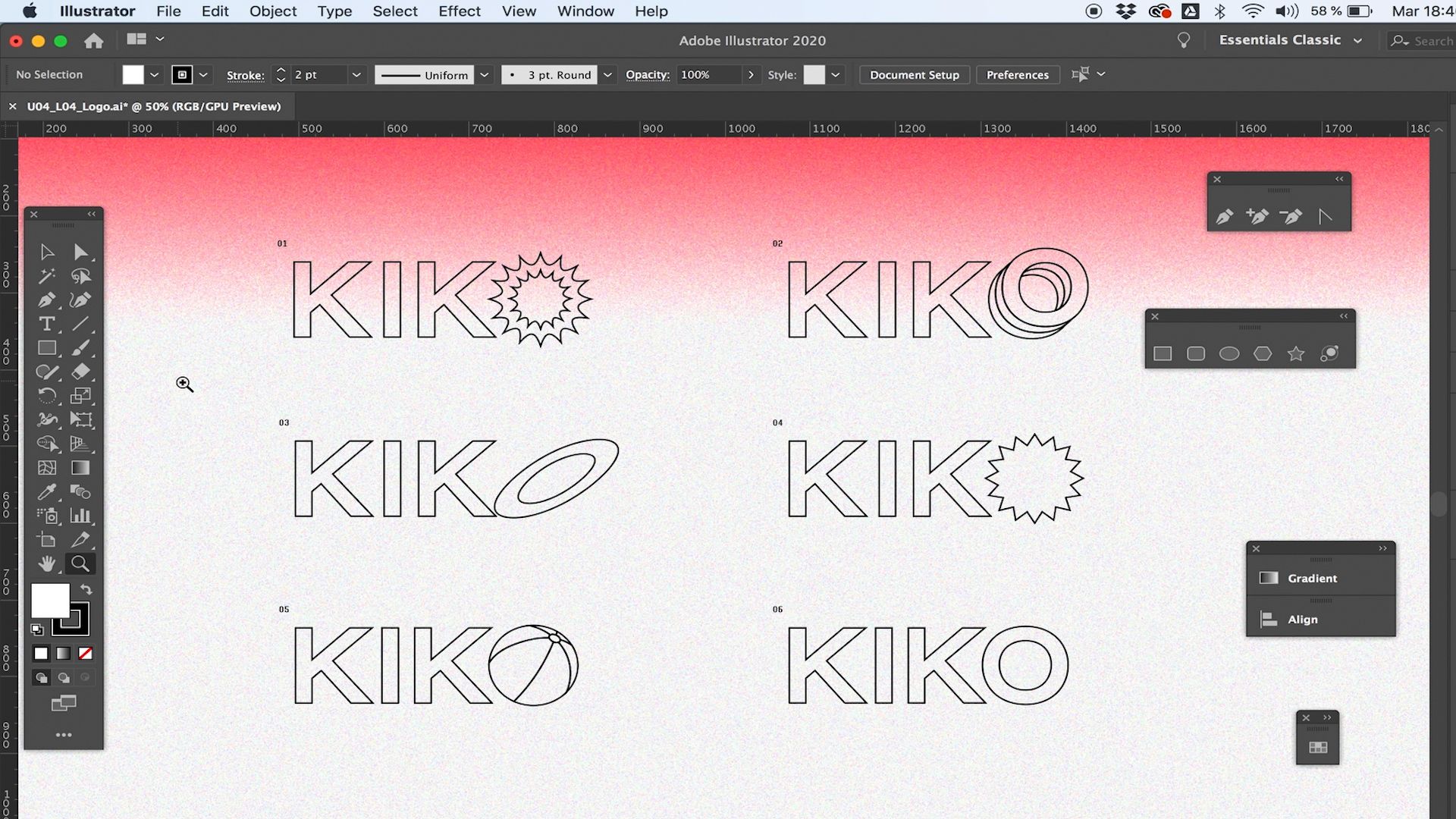This screenshot has width=1456, height=819.
Task: Select the Anchor Point tool in floating panel
Action: point(1325,217)
